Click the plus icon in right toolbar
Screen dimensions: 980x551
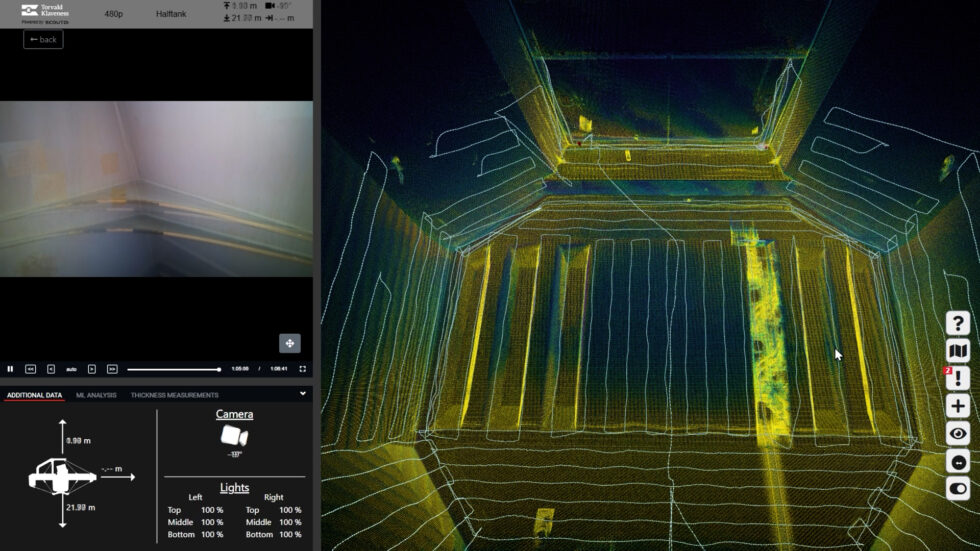(958, 406)
